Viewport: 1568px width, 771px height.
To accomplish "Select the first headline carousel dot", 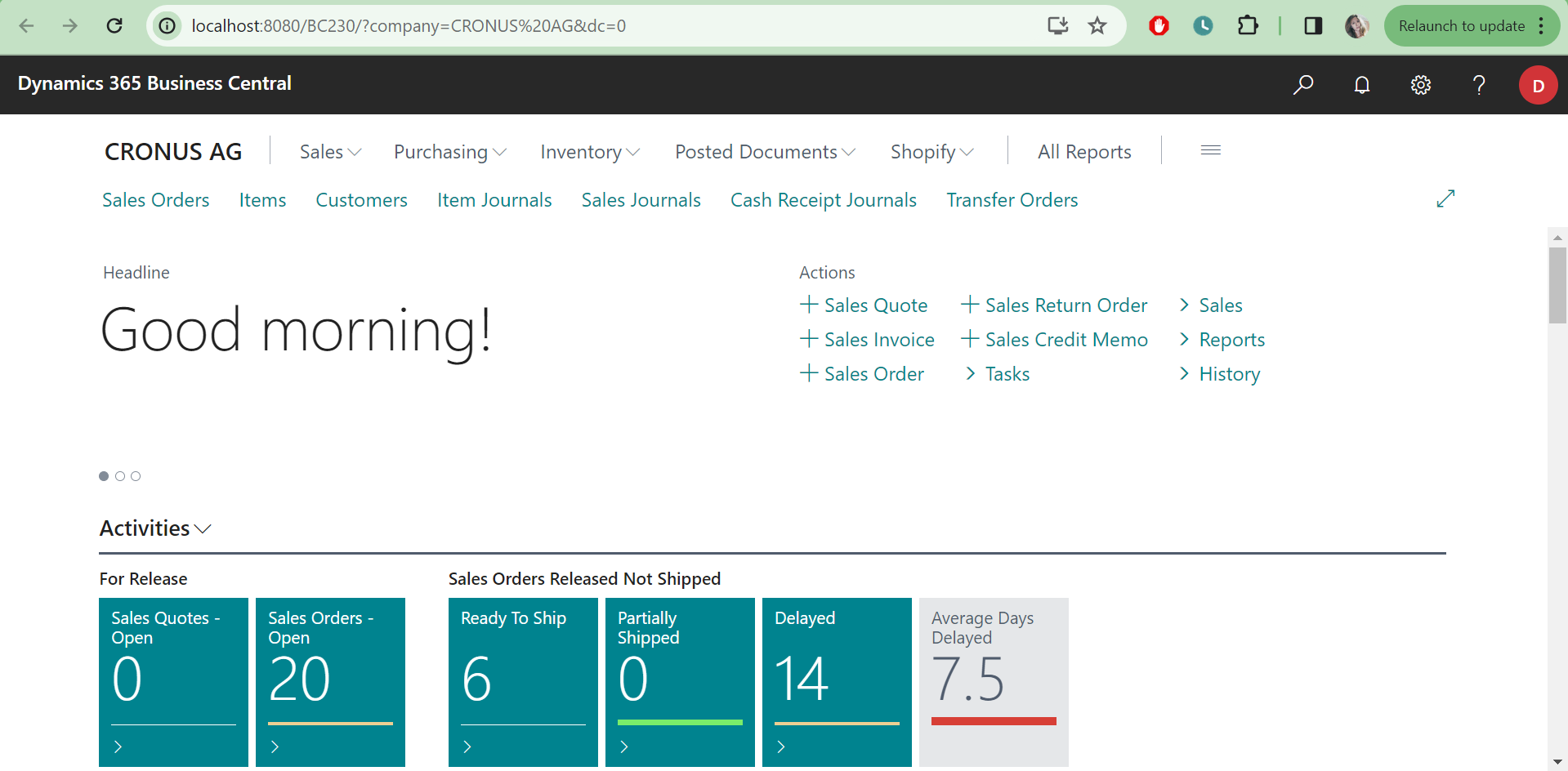I will [104, 476].
